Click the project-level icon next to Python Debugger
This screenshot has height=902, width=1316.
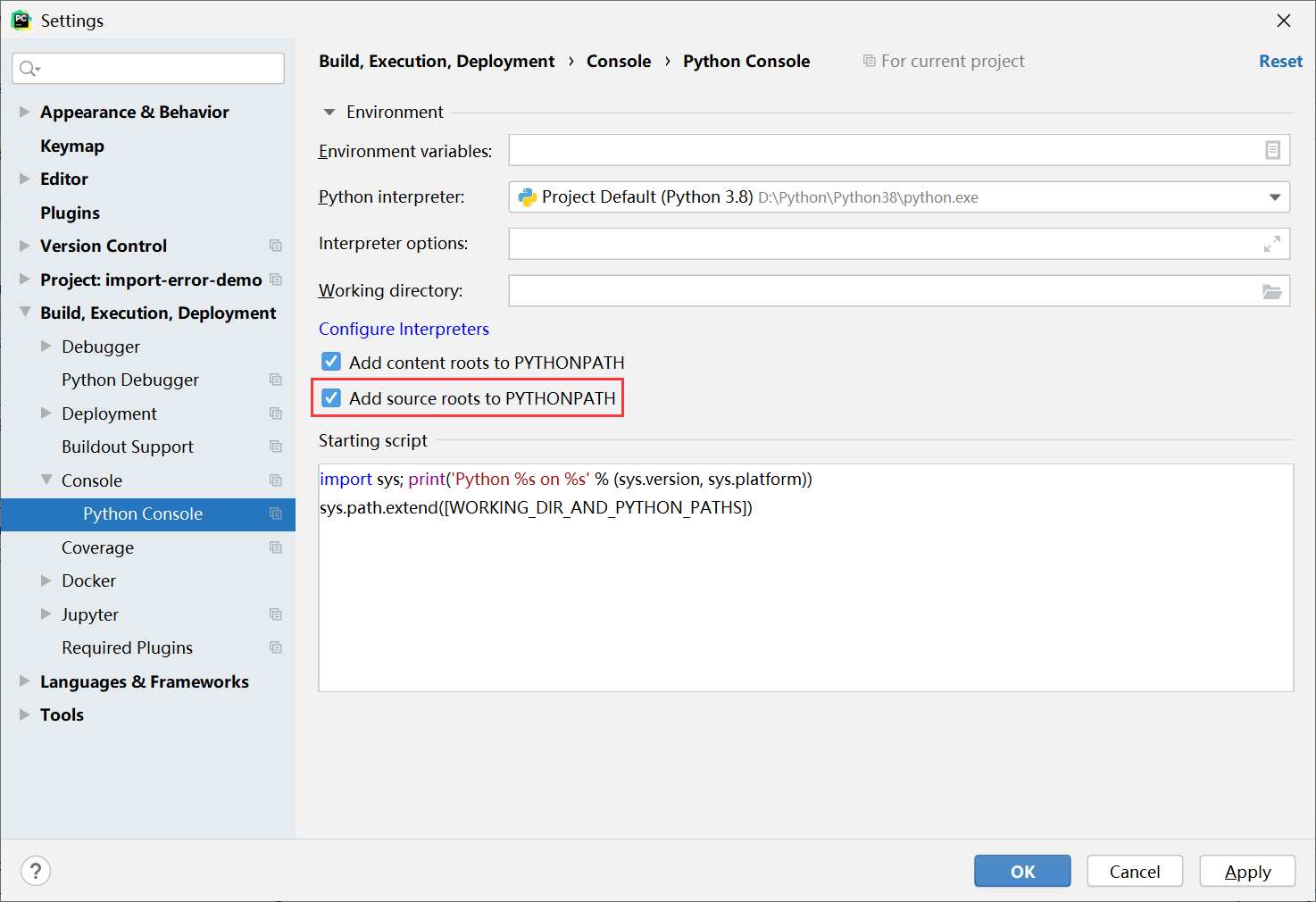point(276,380)
